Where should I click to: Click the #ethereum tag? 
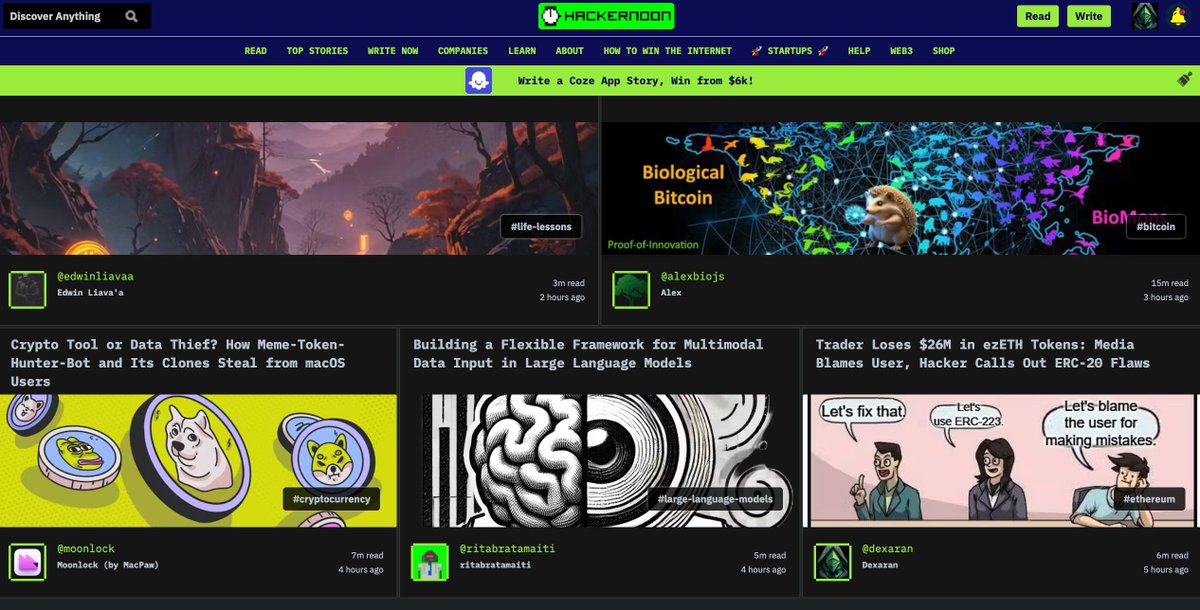click(1150, 499)
